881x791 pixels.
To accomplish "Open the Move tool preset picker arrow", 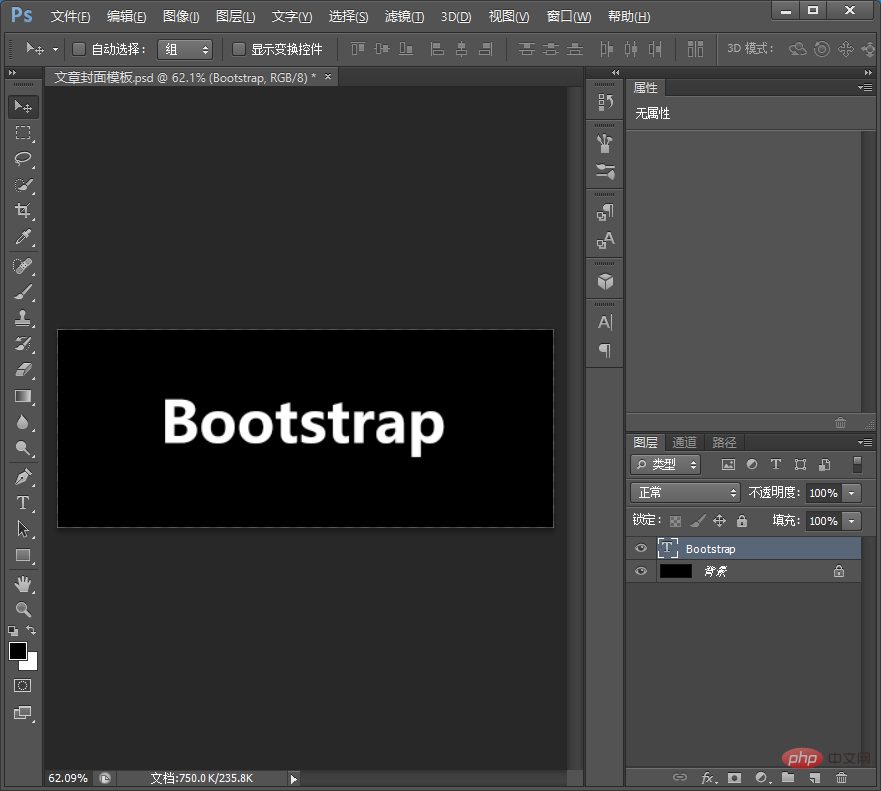I will (55, 49).
